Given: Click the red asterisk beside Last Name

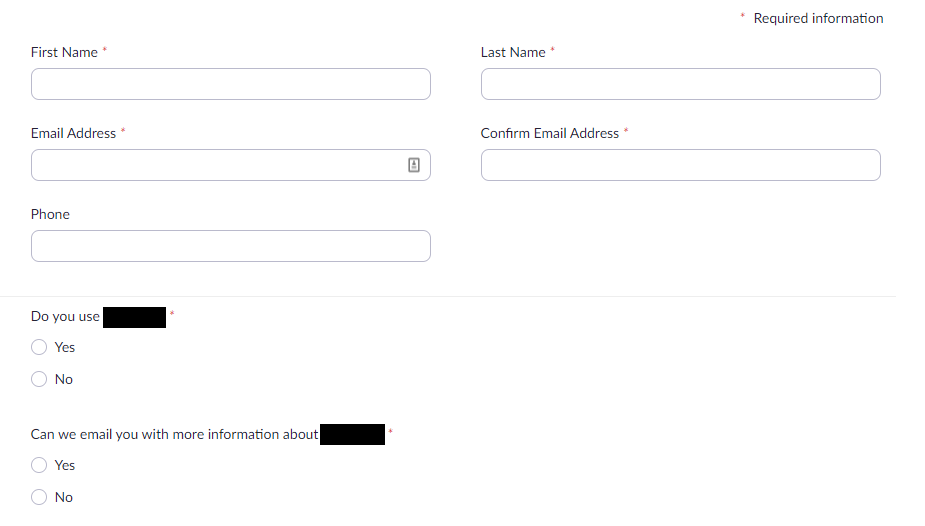Looking at the screenshot, I should tap(552, 49).
